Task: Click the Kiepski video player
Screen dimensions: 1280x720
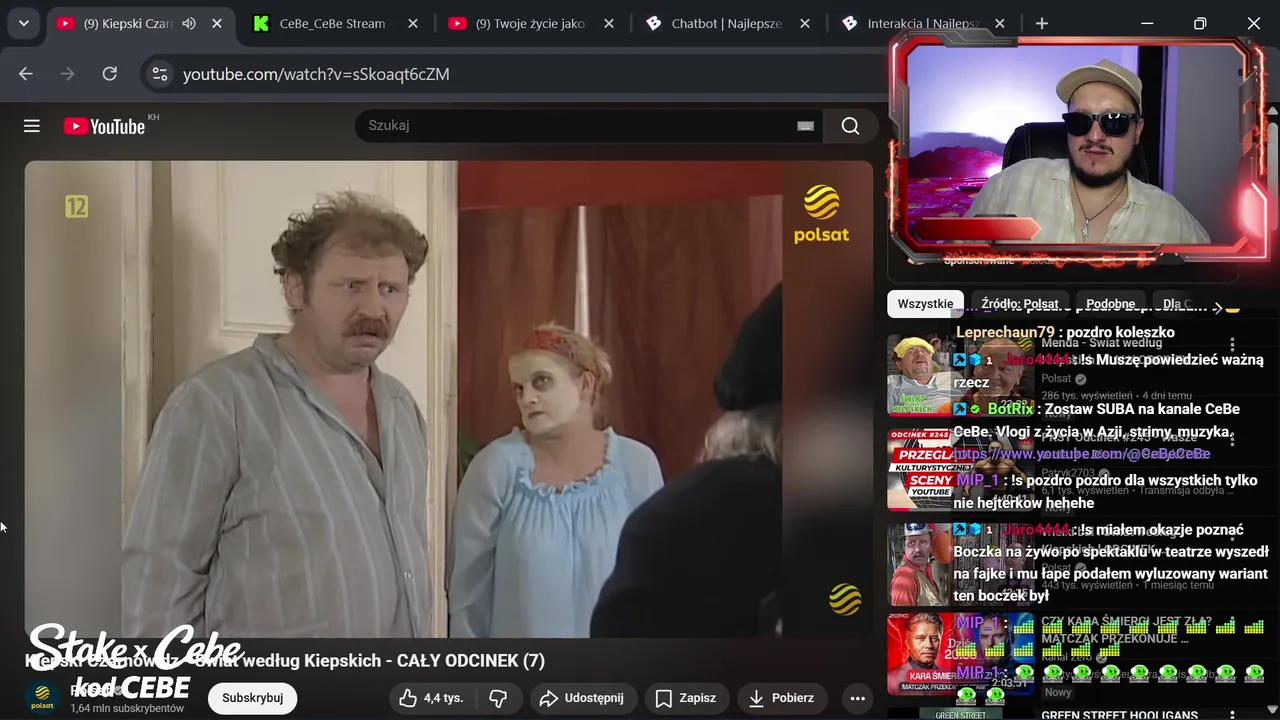Action: [449, 399]
